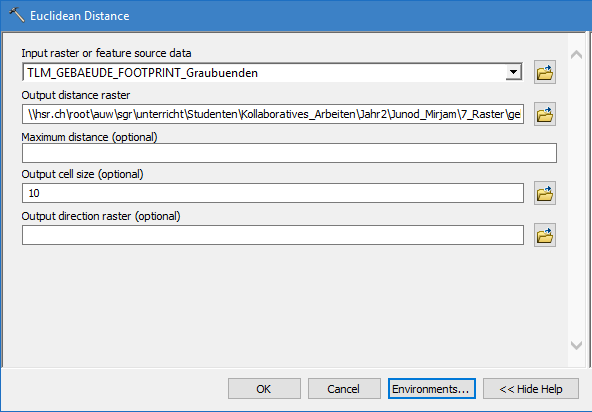Click the Output distance raster path field
592x412 pixels.
[x=273, y=114]
